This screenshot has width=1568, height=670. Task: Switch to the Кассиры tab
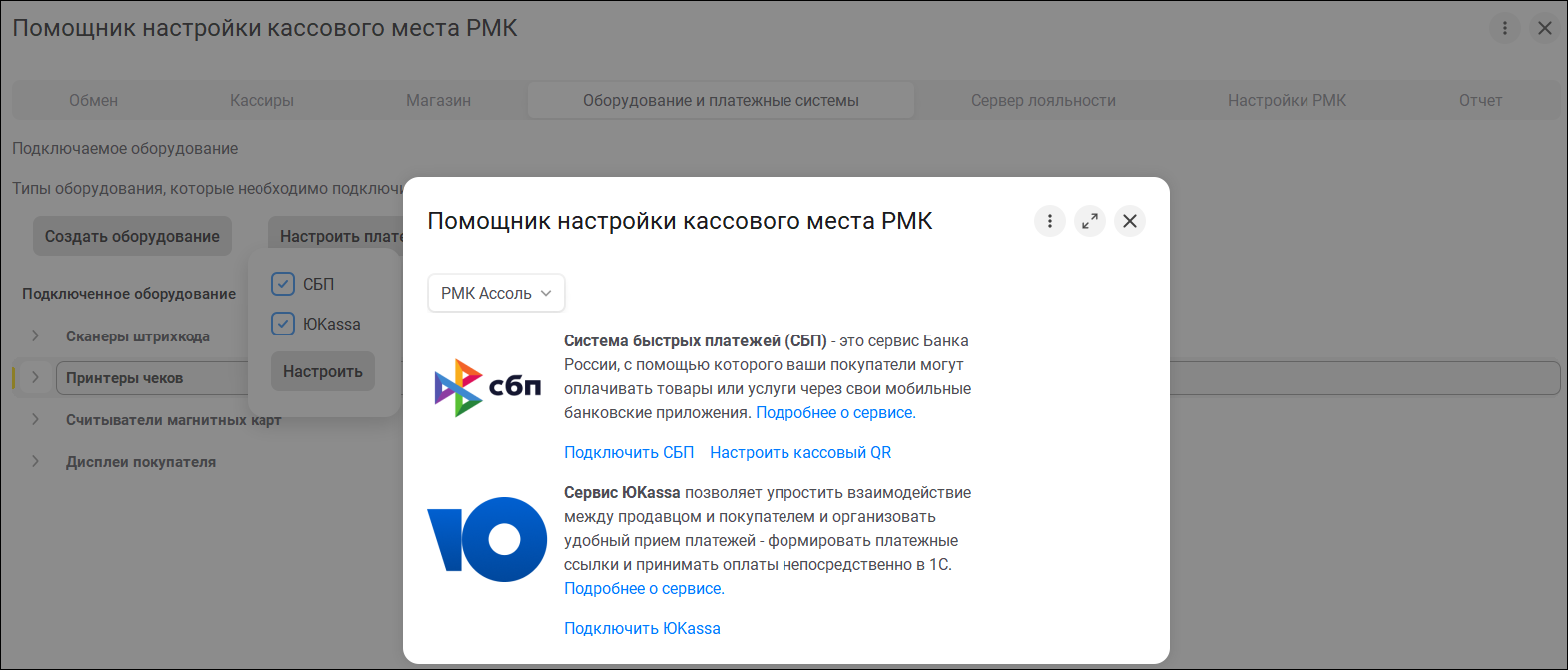261,100
